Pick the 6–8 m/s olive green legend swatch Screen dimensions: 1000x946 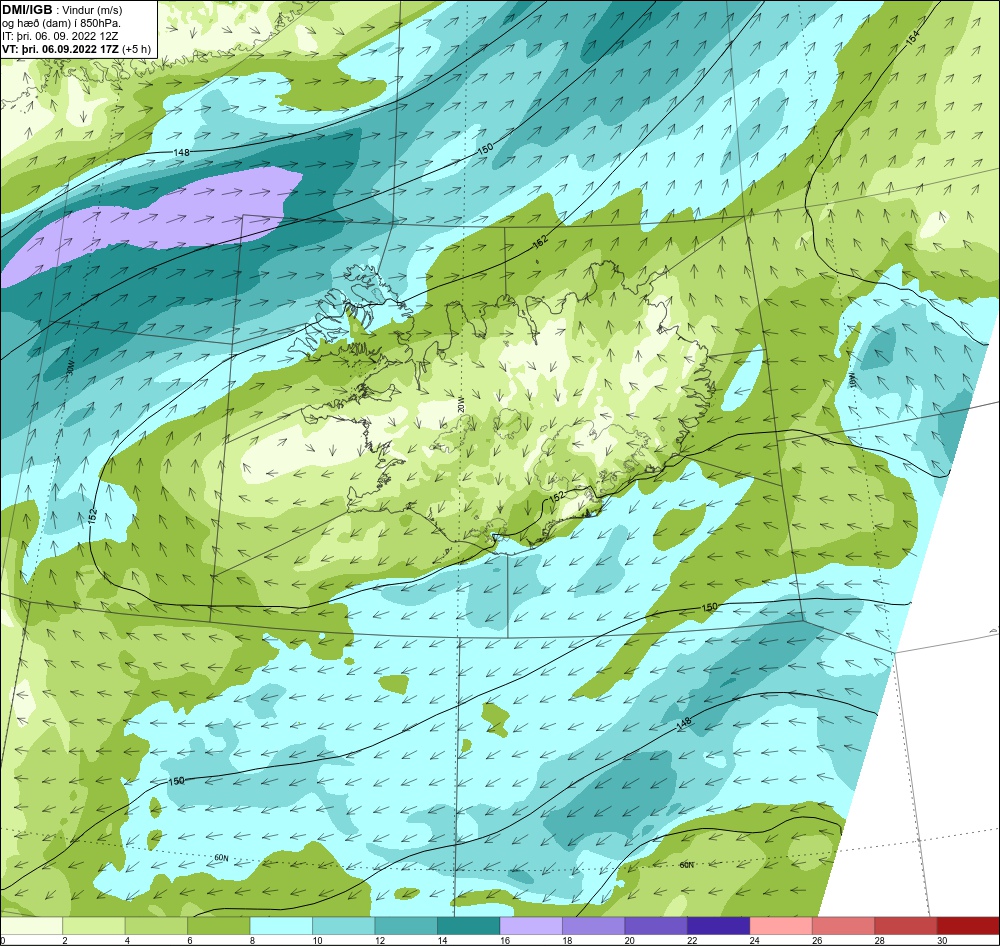pyautogui.click(x=219, y=925)
